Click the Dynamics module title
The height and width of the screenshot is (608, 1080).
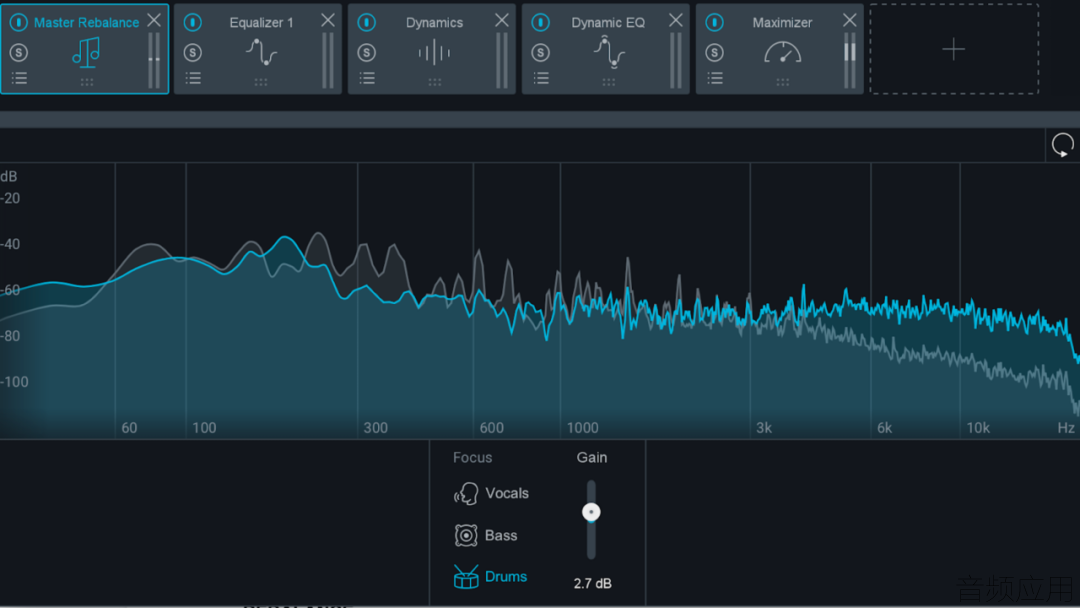(x=434, y=23)
